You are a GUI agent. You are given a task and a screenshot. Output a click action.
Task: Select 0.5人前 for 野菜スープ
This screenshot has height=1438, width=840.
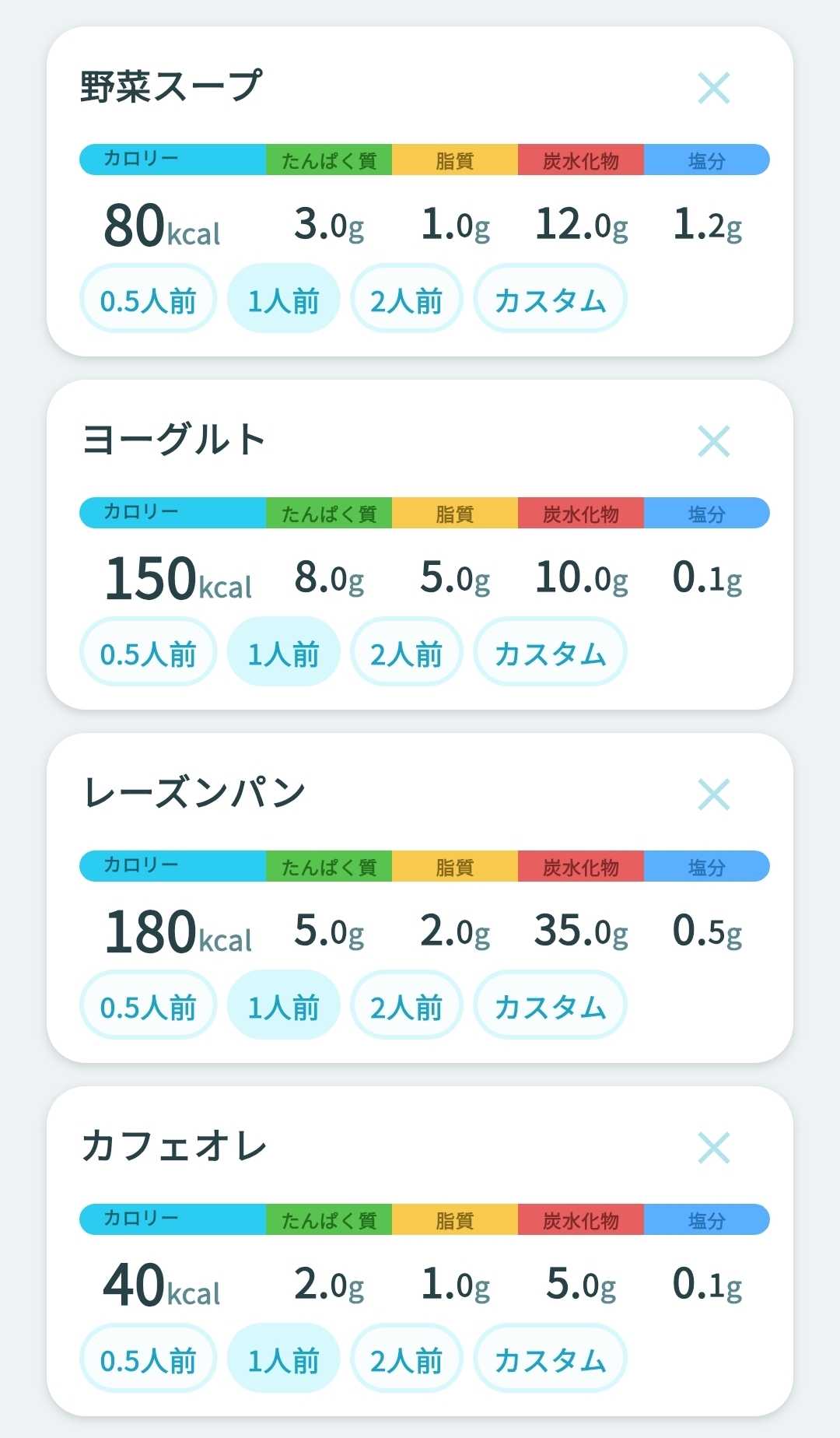(148, 299)
